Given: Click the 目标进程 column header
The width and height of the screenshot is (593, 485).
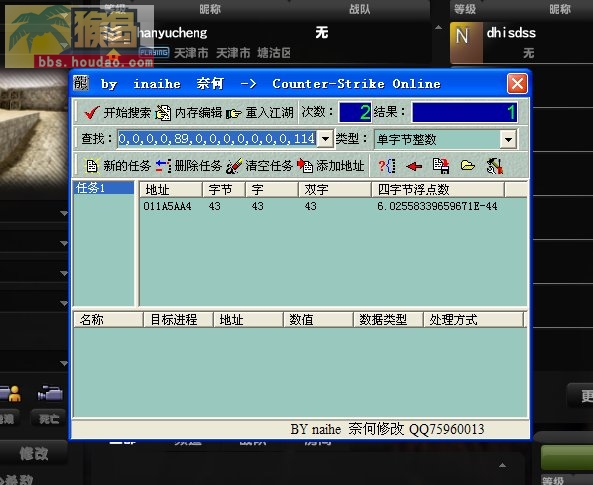Looking at the screenshot, I should [178, 320].
